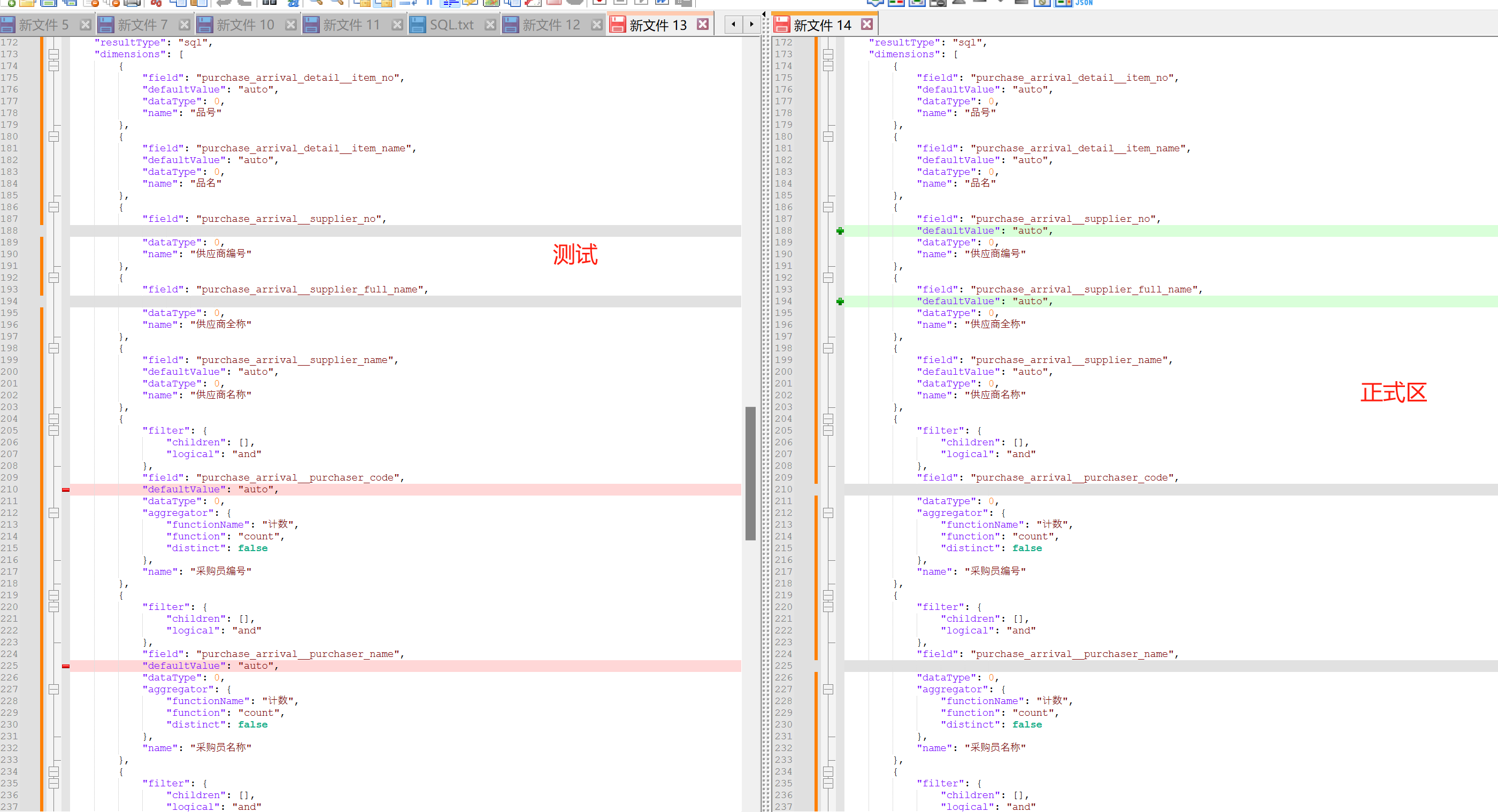1498x812 pixels.
Task: Collapse aggregator fold at left line 227
Action: tap(54, 690)
